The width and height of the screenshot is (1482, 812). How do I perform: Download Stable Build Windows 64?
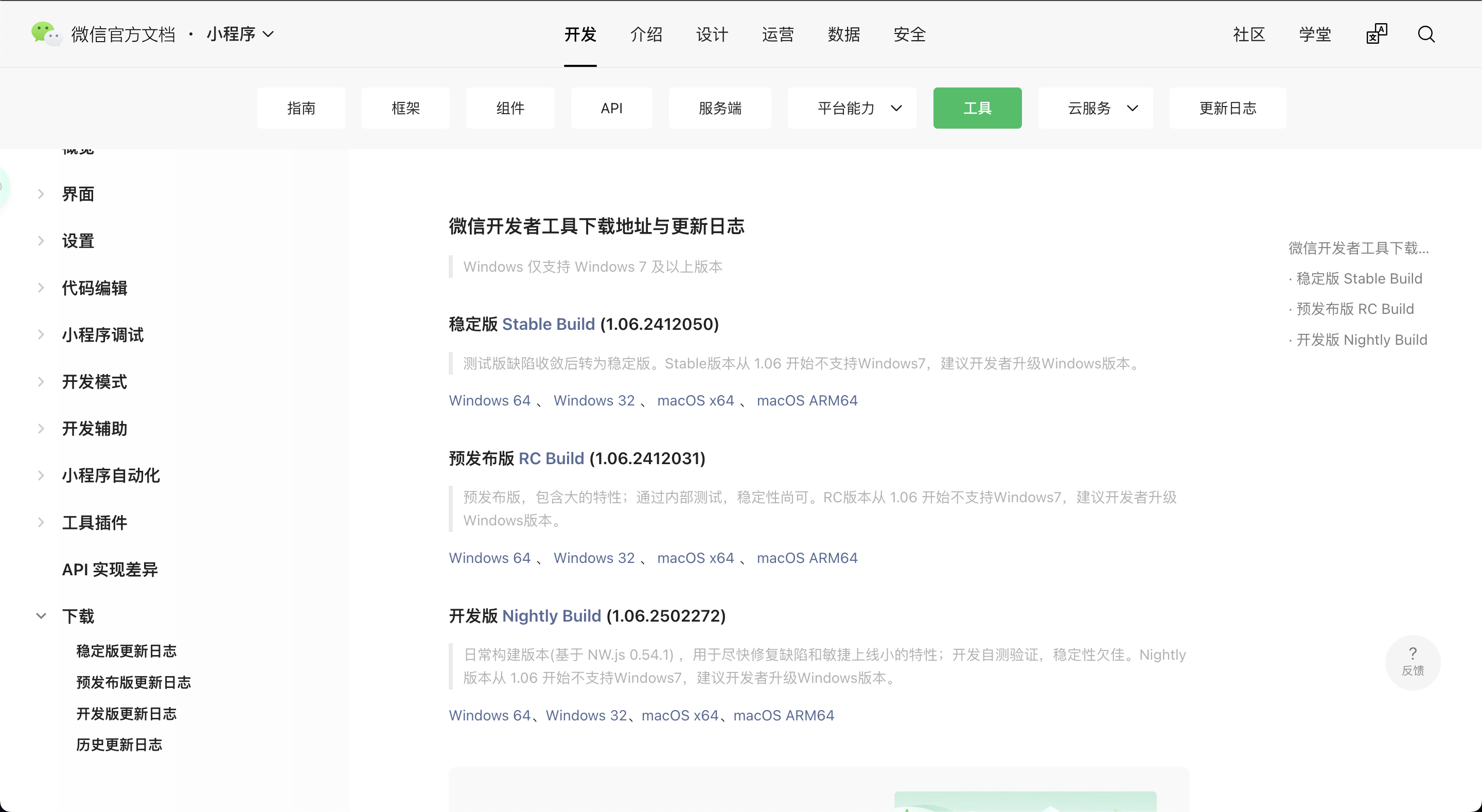tap(489, 400)
